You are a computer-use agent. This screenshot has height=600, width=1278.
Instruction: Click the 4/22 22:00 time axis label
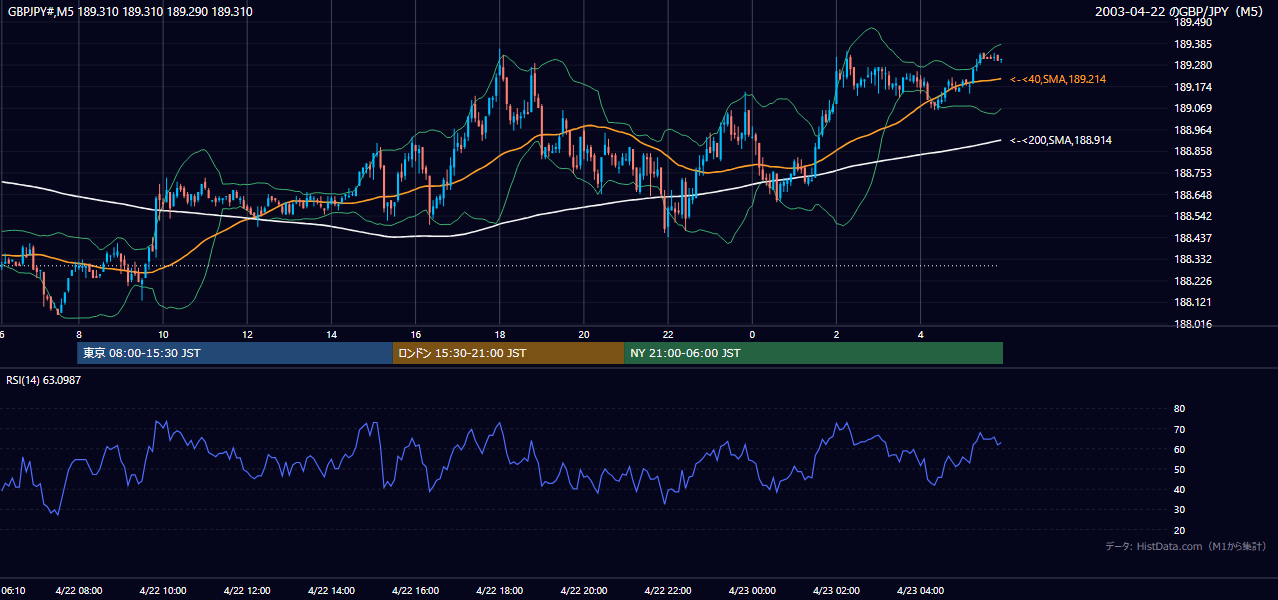click(667, 591)
